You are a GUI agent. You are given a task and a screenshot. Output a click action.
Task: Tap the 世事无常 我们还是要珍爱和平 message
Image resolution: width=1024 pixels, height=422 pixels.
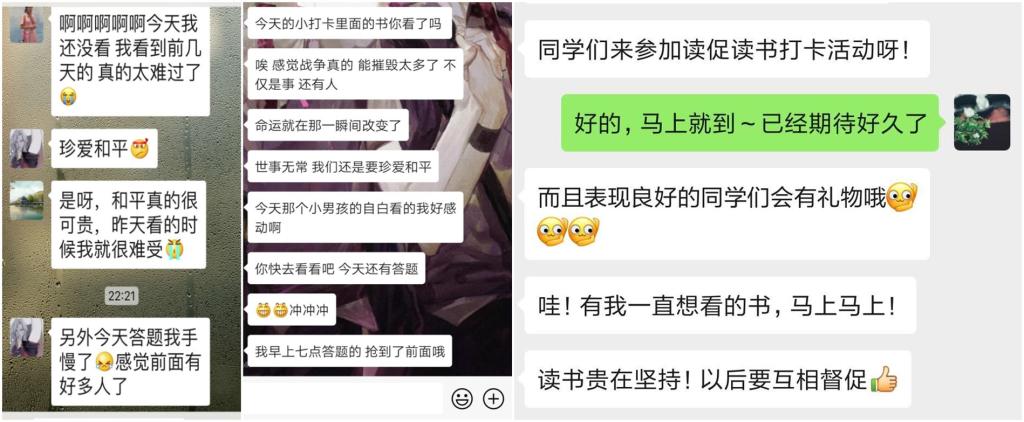[x=344, y=167]
